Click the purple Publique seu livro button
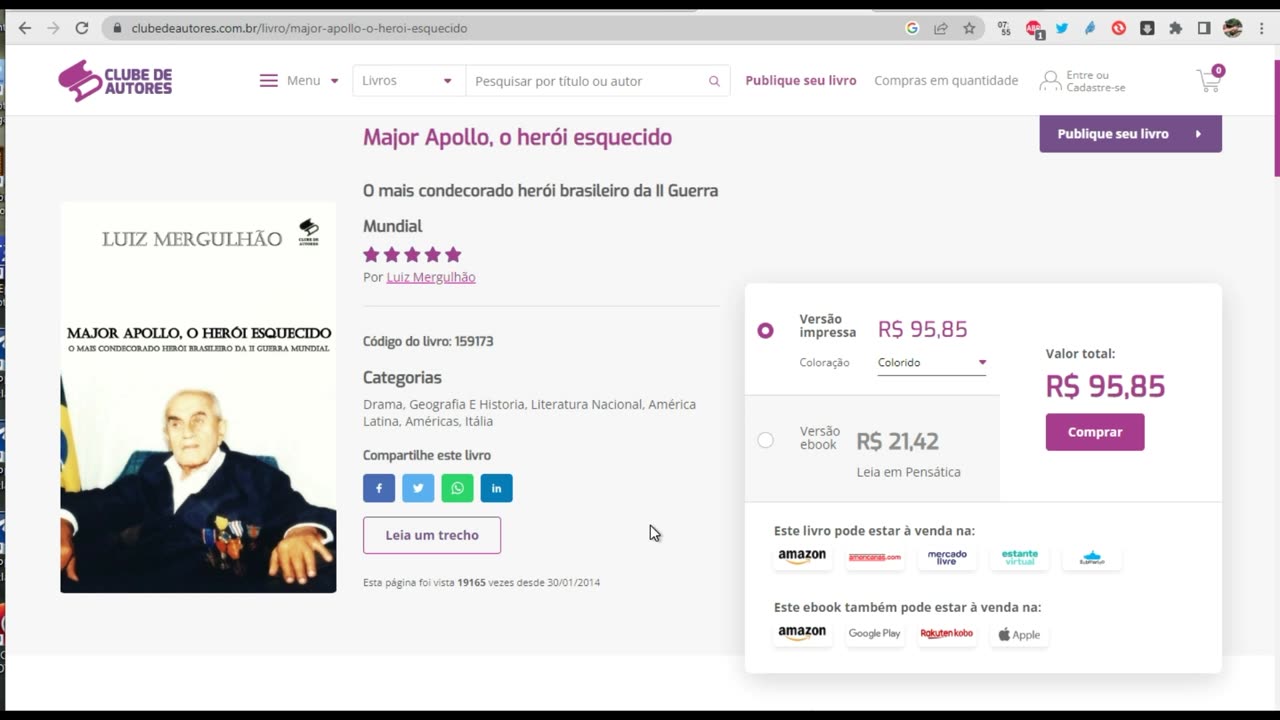The image size is (1280, 720). (x=1130, y=134)
